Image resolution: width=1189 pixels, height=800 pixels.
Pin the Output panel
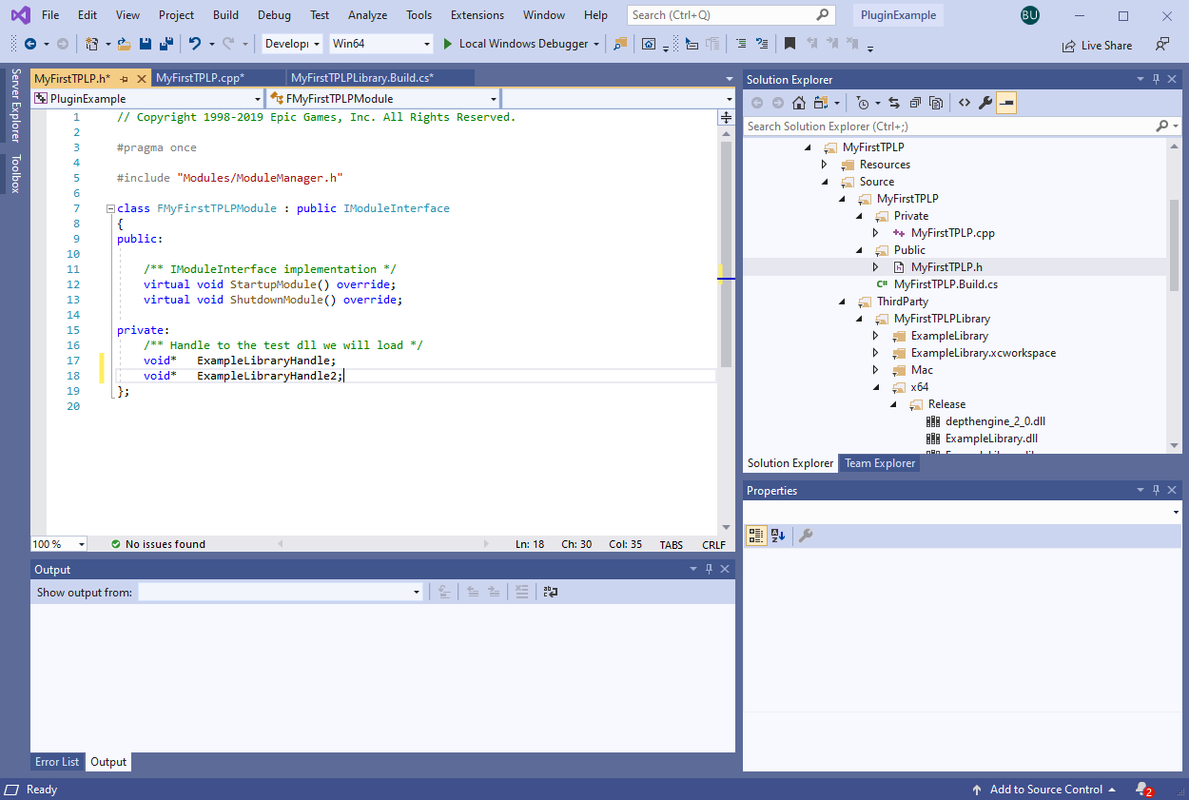pyautogui.click(x=709, y=569)
